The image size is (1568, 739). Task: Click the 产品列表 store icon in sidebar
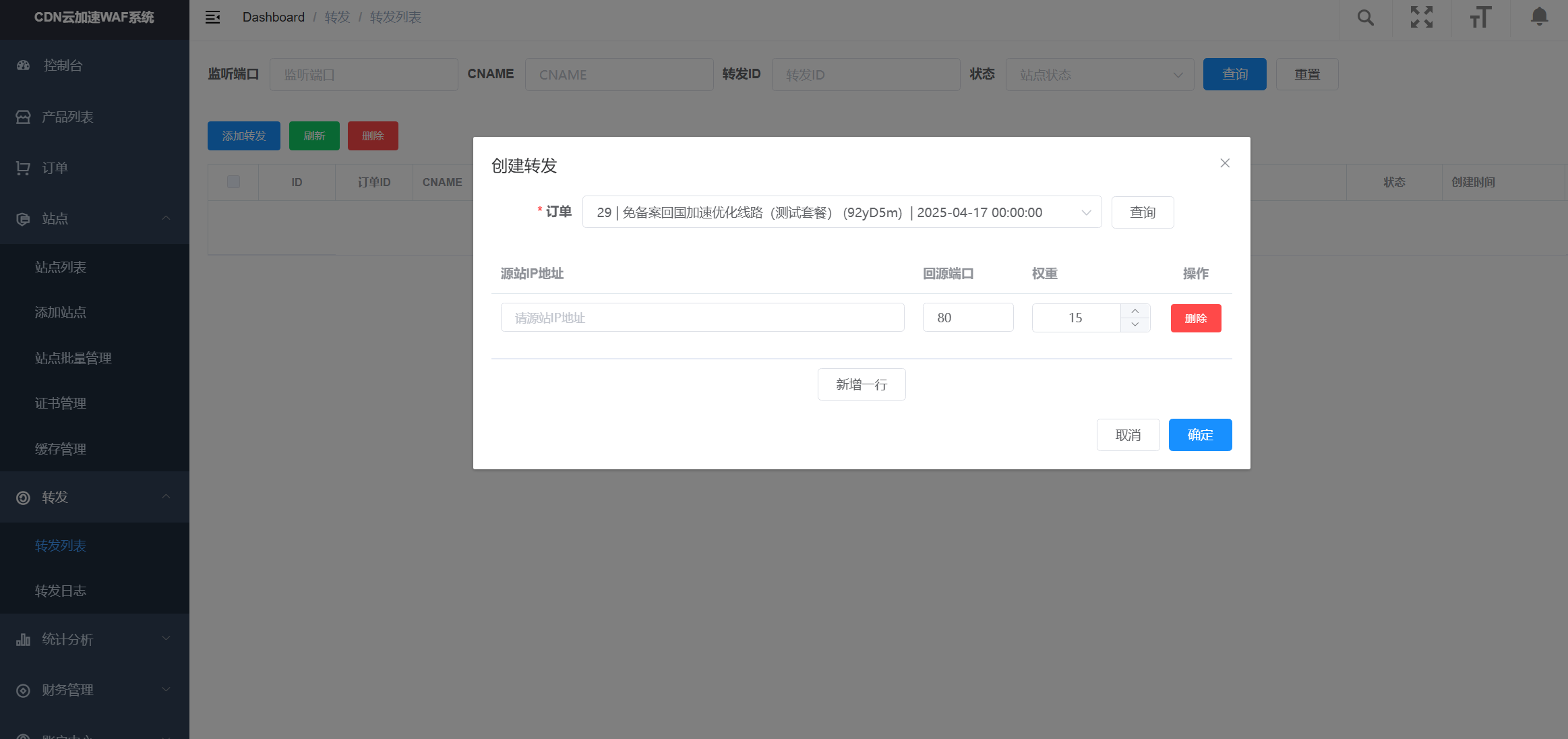click(x=24, y=117)
